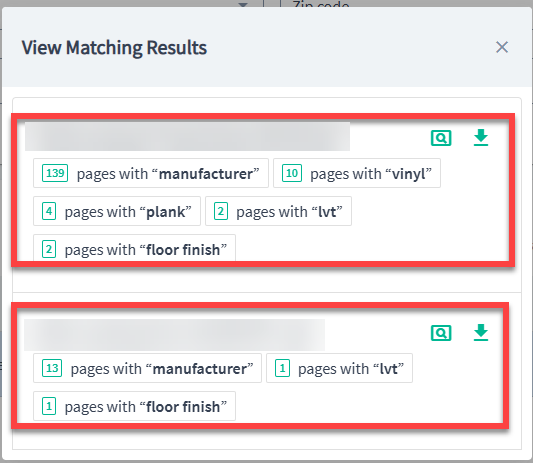Open 13 pages with "manufacturer"
The height and width of the screenshot is (463, 533).
click(x=148, y=368)
